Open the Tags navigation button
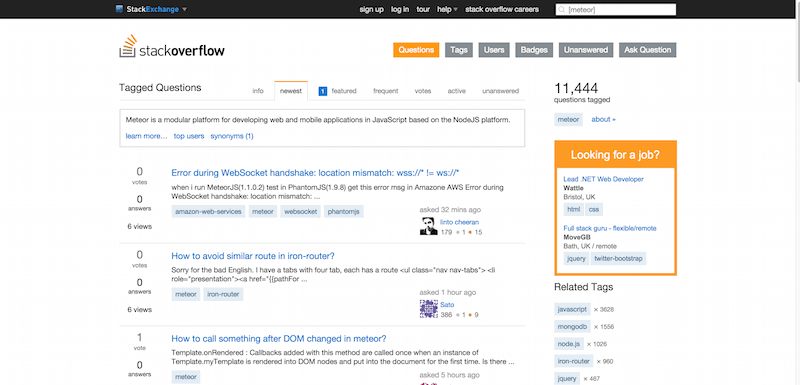 click(x=459, y=50)
